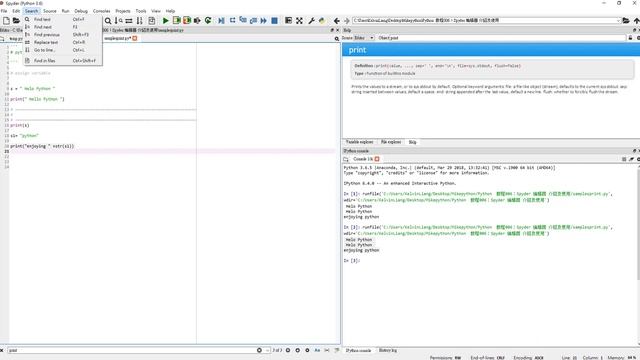Choose Find next from Search menu

click(x=62, y=27)
